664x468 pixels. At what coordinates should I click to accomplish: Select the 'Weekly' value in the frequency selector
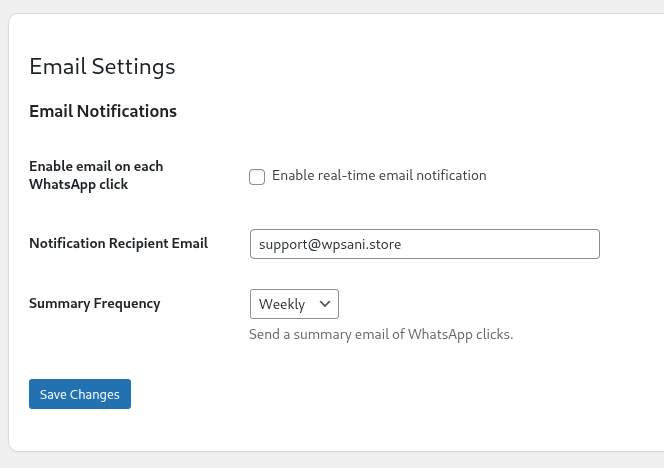point(282,304)
